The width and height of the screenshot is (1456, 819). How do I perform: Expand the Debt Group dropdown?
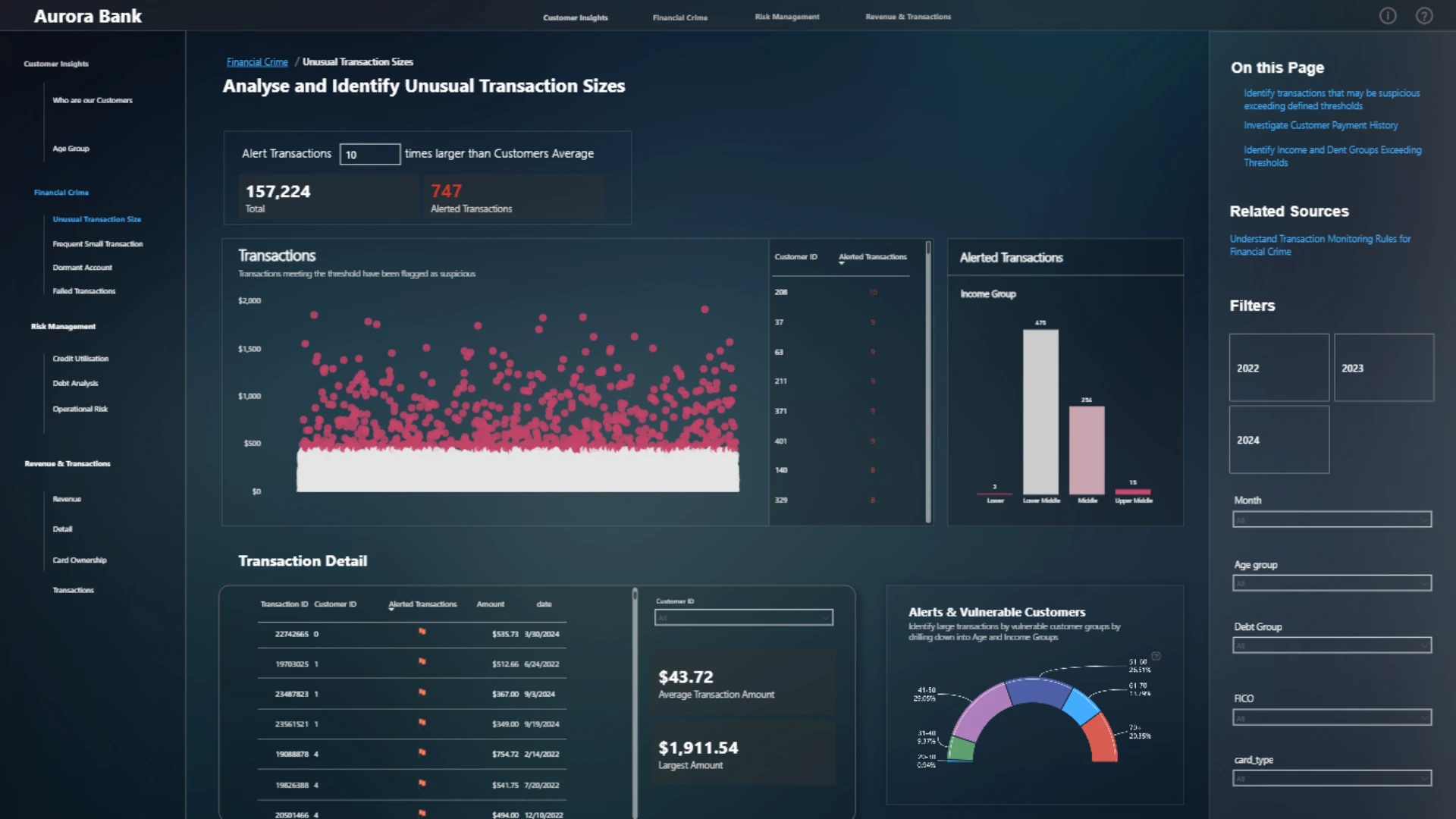pos(1332,645)
